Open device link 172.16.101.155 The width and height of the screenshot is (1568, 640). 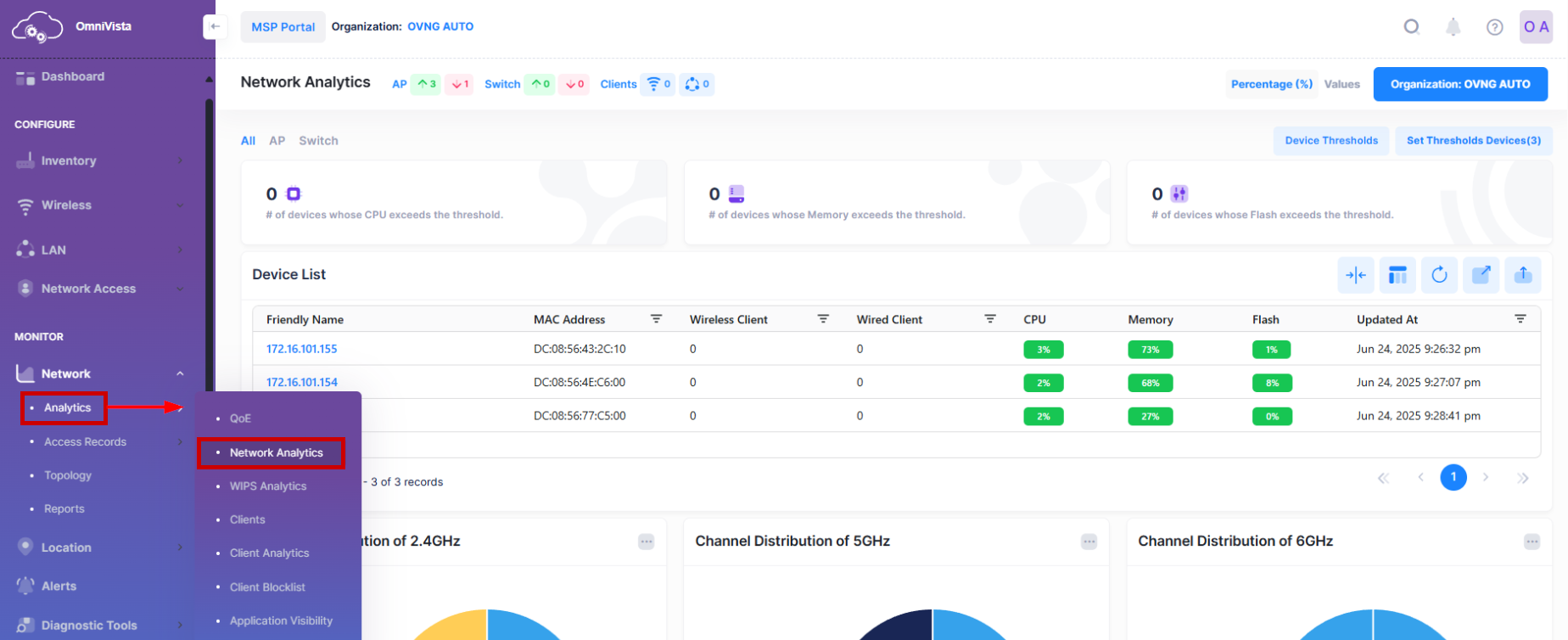point(301,349)
